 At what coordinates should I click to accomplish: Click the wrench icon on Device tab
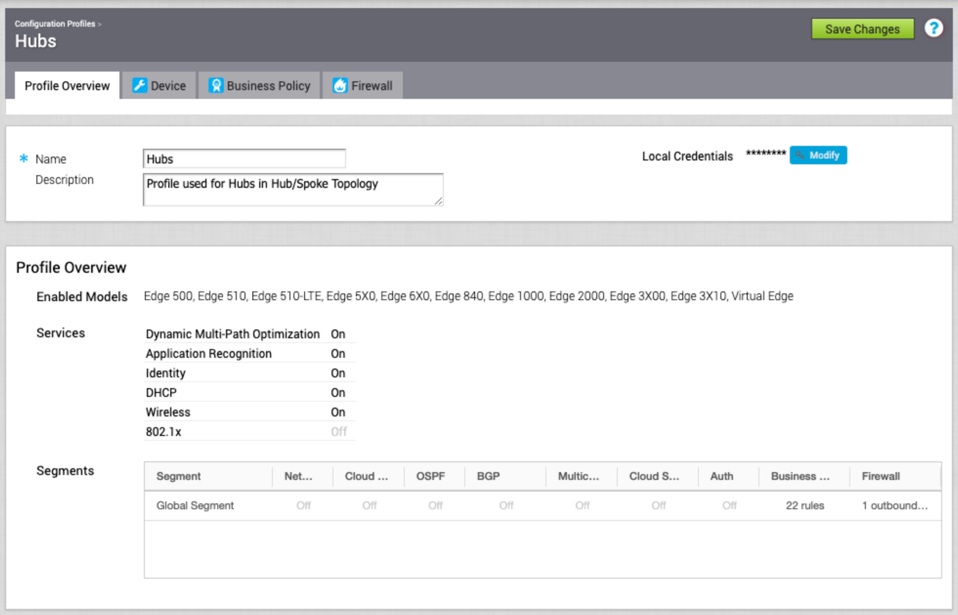pyautogui.click(x=140, y=86)
